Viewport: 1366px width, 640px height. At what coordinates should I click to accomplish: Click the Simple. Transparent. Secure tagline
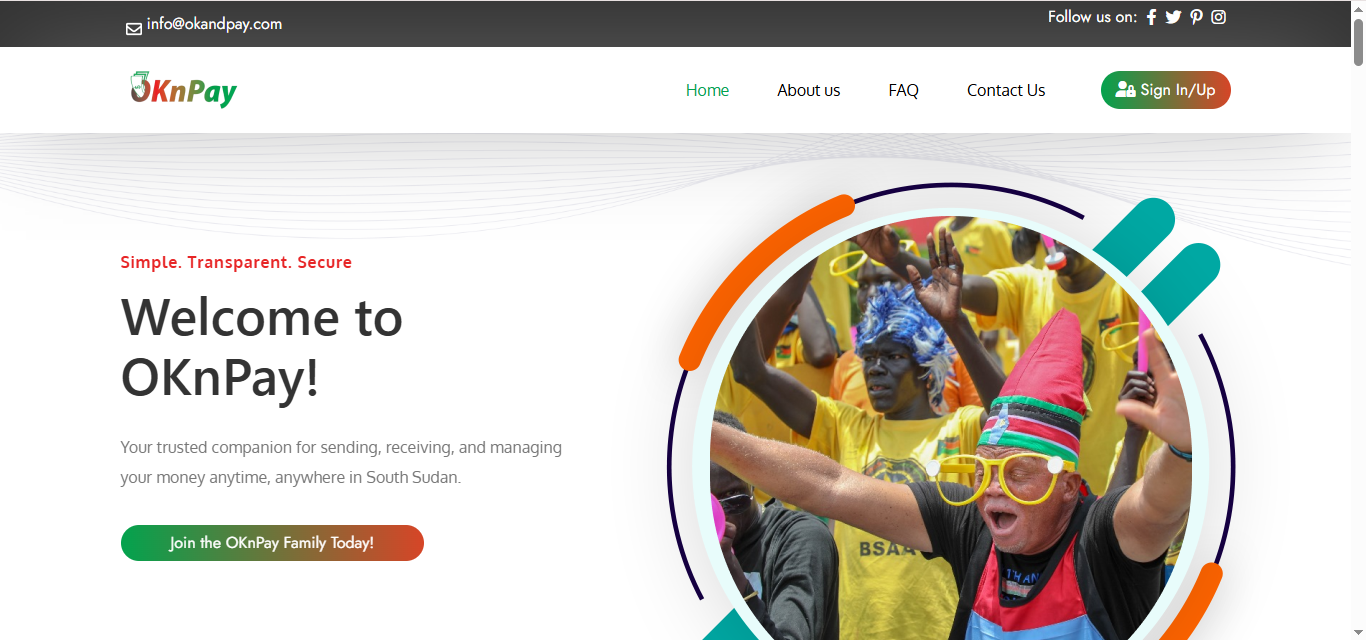click(x=236, y=263)
